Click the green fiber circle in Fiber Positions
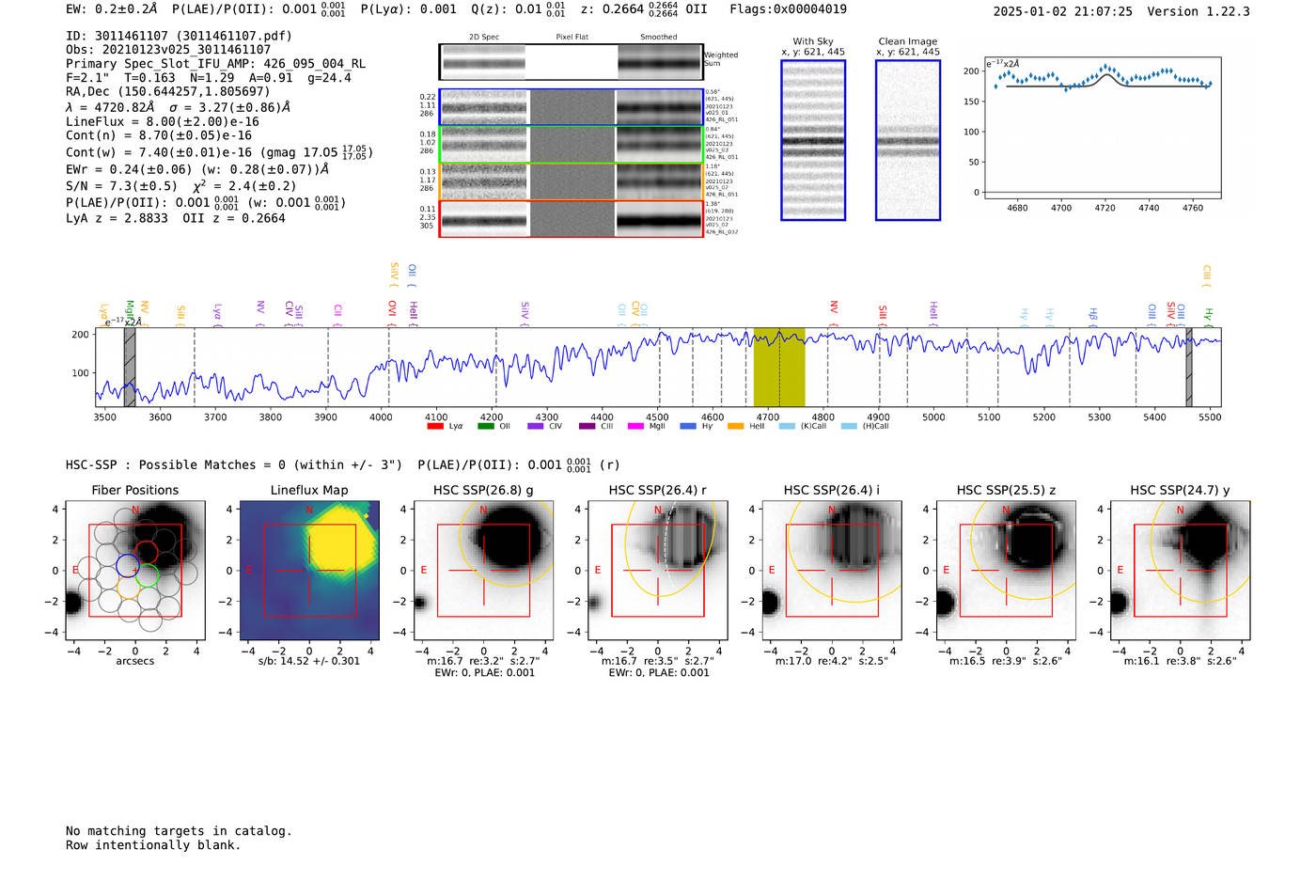 pos(148,575)
